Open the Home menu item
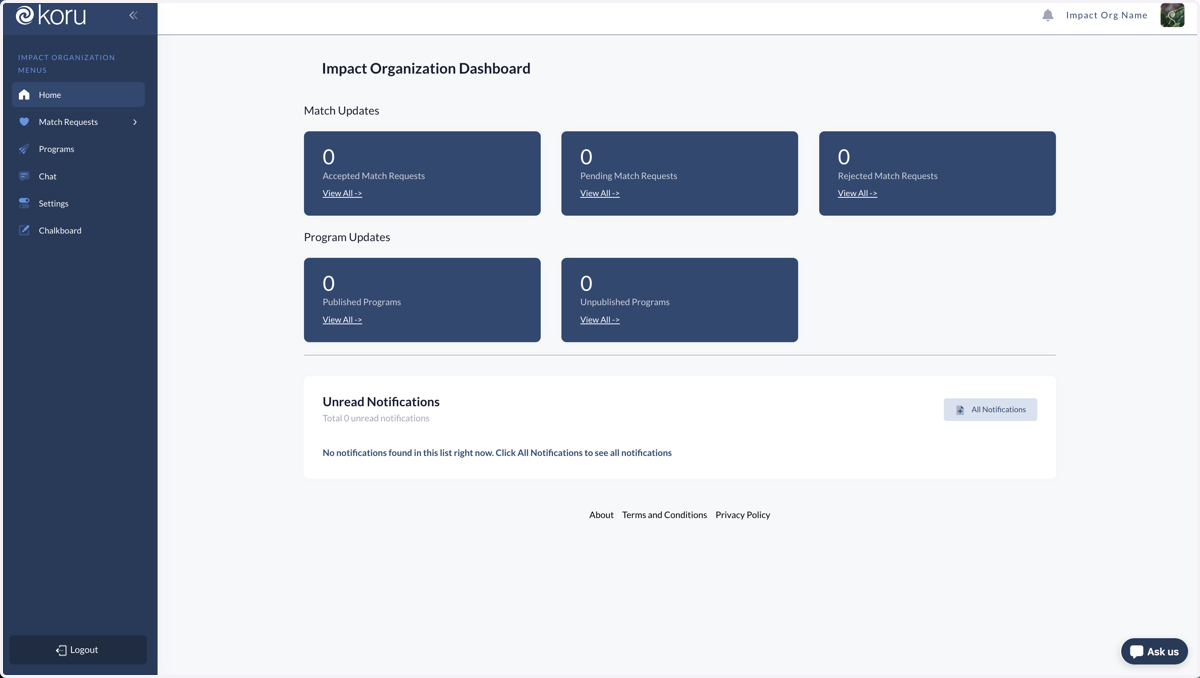The width and height of the screenshot is (1200, 678). (78, 95)
